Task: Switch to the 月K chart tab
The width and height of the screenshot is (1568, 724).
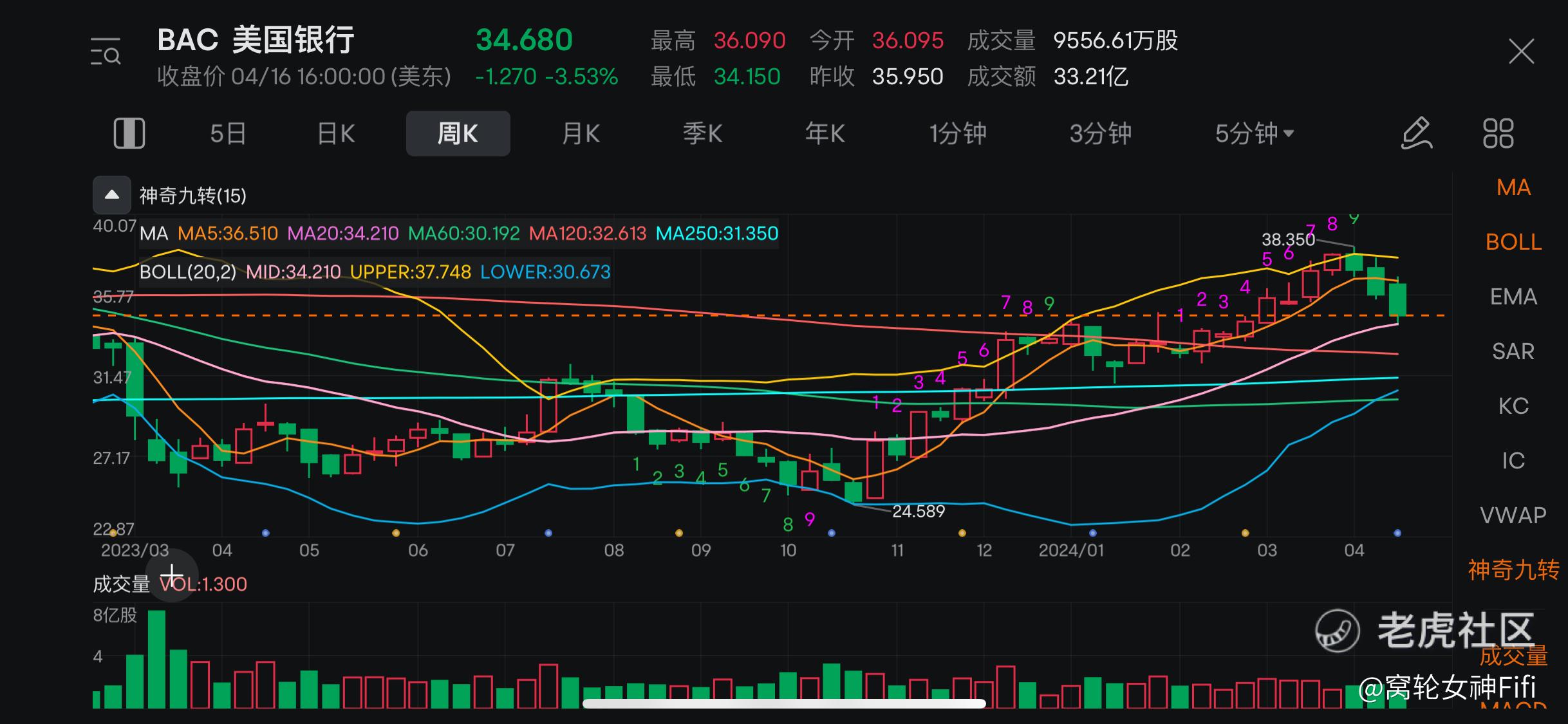Action: [581, 134]
